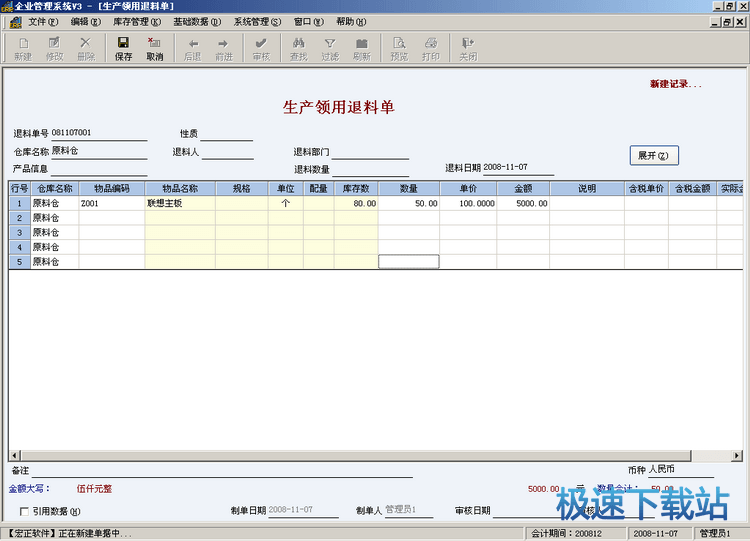
Task: Click the 制单人 field 管理员1
Action: pos(409,510)
